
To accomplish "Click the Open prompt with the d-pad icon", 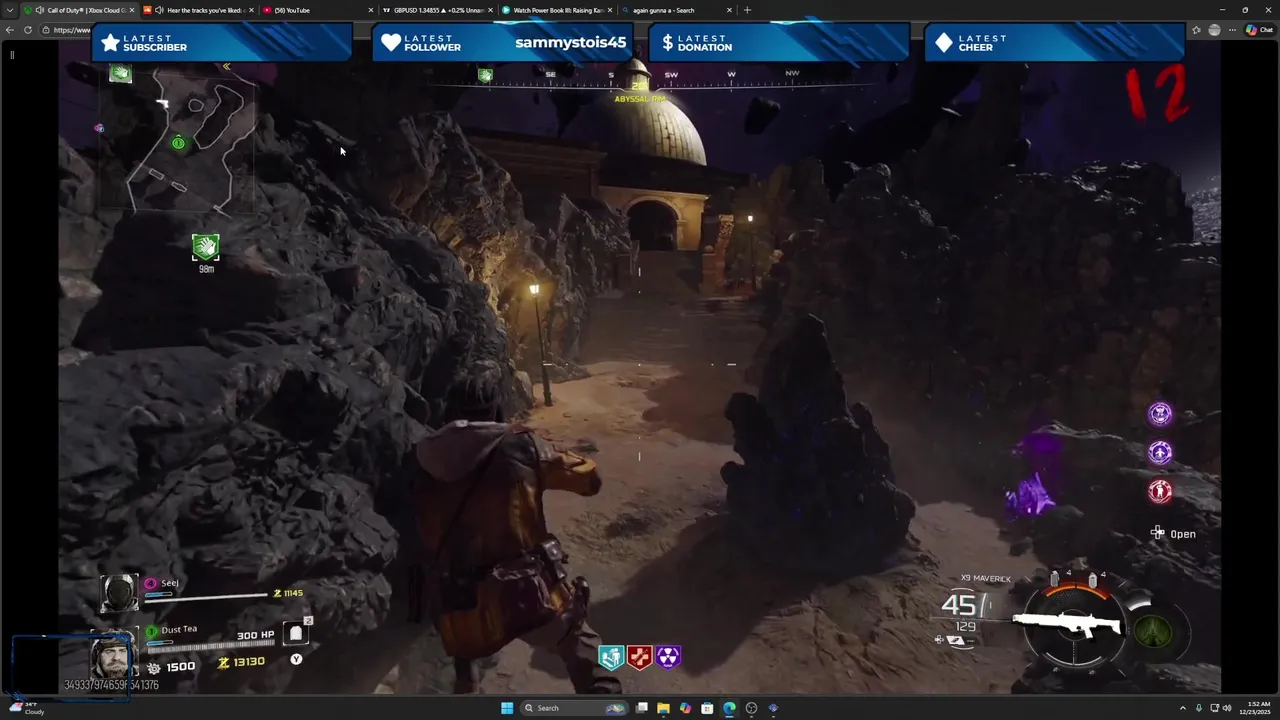I will coord(1173,534).
